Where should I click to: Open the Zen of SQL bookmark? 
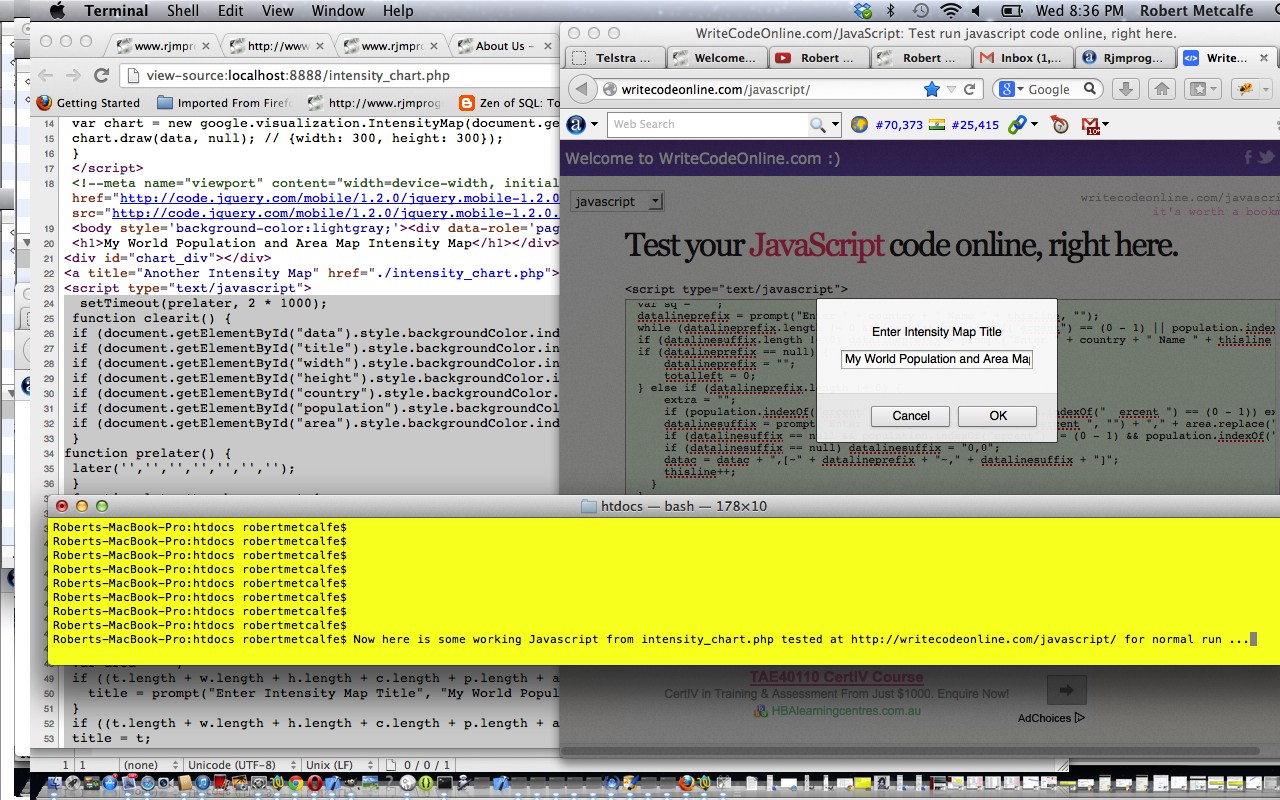pyautogui.click(x=509, y=102)
